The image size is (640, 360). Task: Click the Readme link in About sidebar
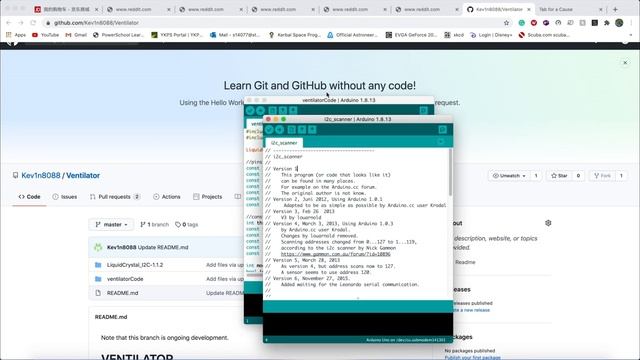tap(465, 262)
